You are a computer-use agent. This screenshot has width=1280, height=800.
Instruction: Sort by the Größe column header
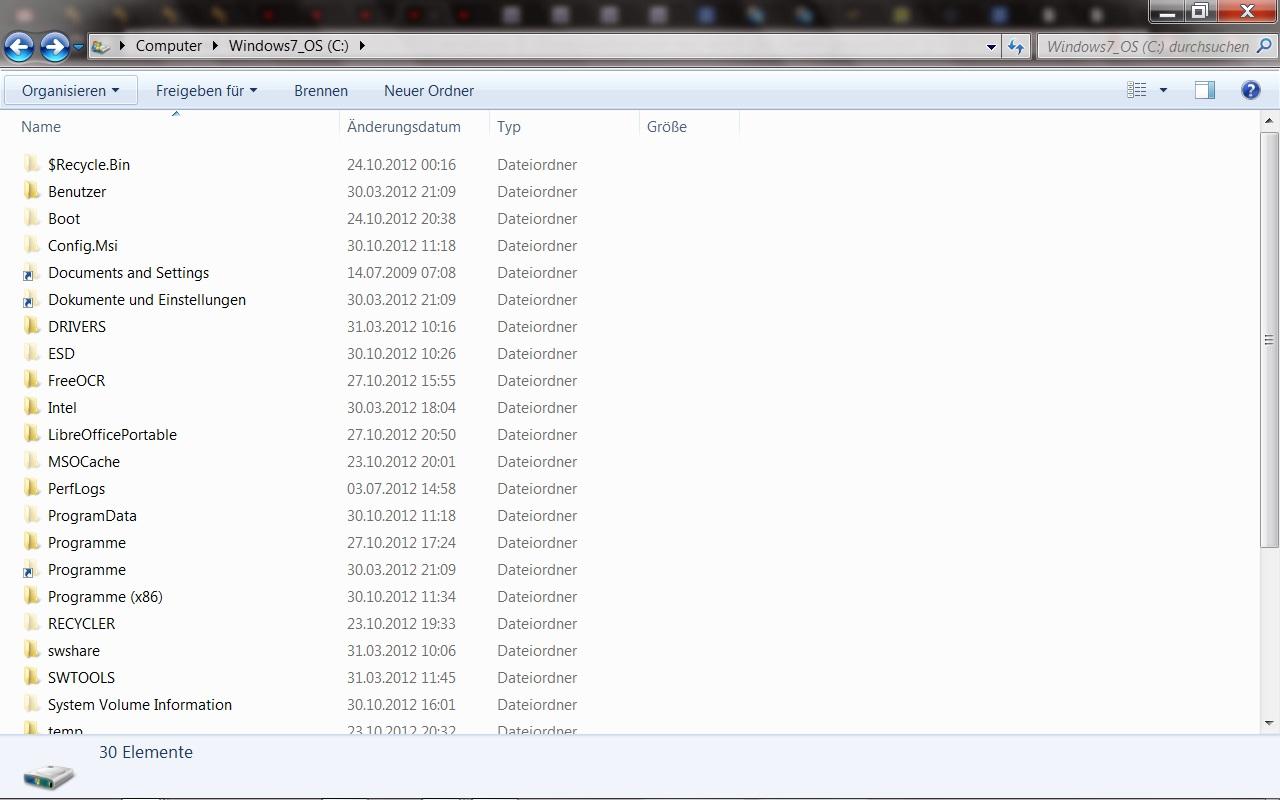tap(690, 126)
